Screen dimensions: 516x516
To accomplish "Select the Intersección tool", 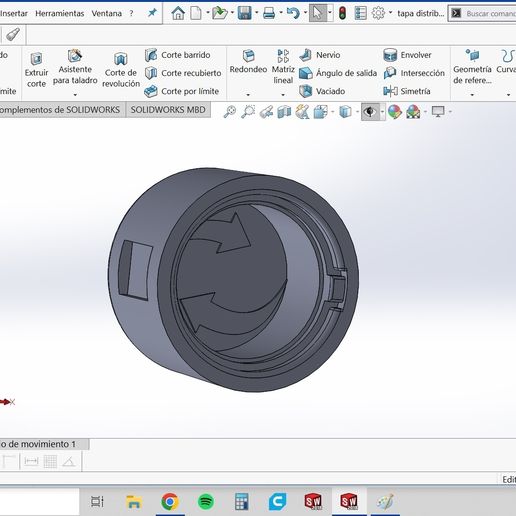I will pyautogui.click(x=414, y=73).
